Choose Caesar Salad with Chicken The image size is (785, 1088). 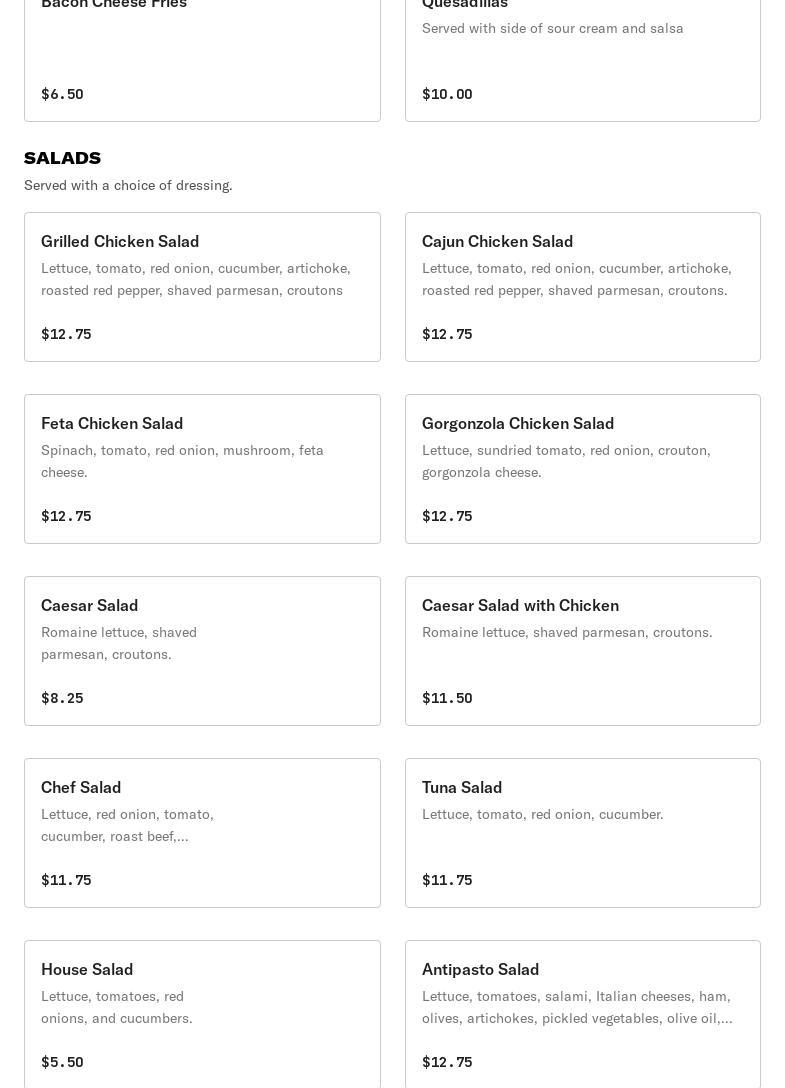click(582, 651)
